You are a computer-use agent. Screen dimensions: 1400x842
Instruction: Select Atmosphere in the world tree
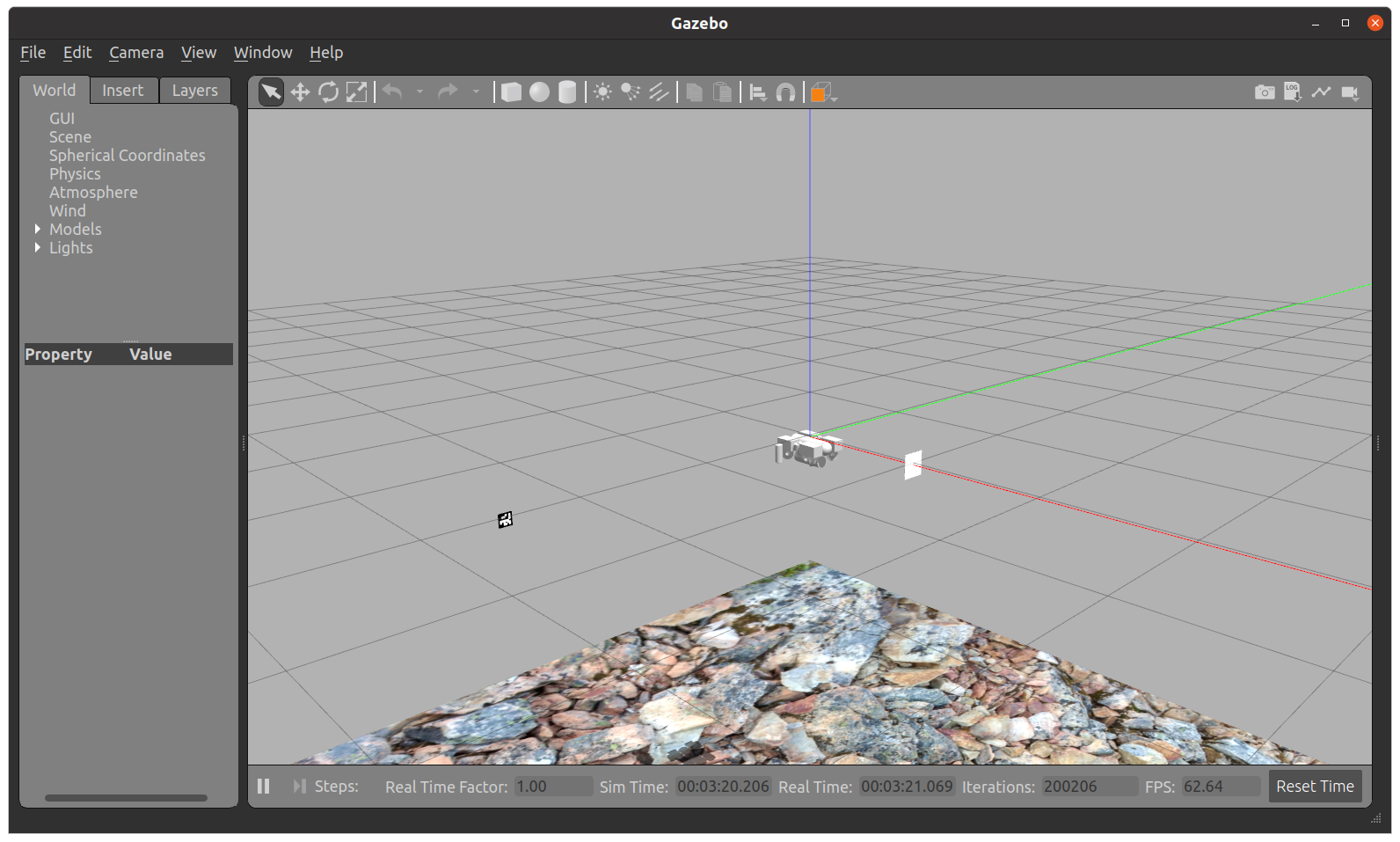click(93, 192)
